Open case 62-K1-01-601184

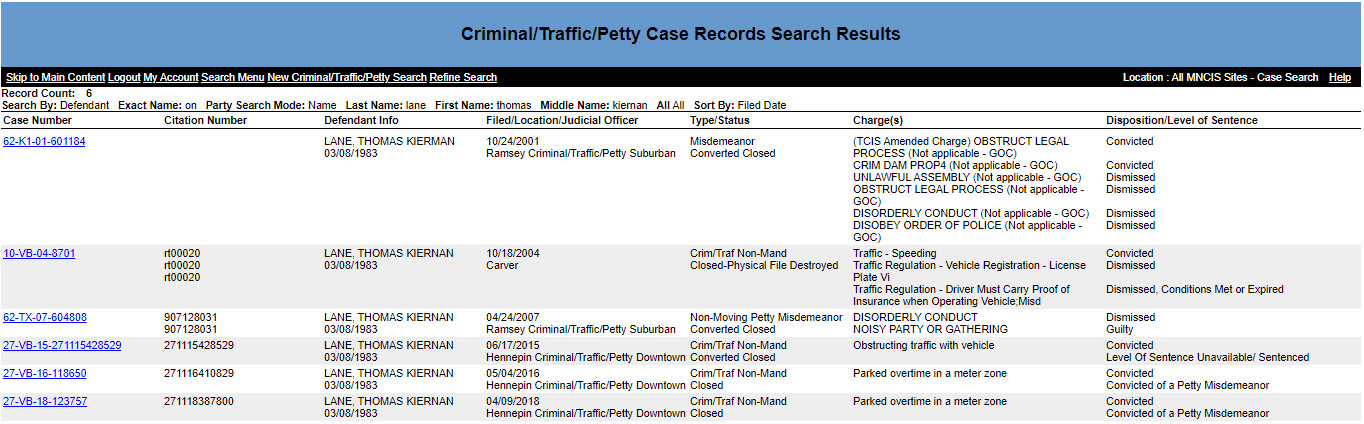coord(44,141)
